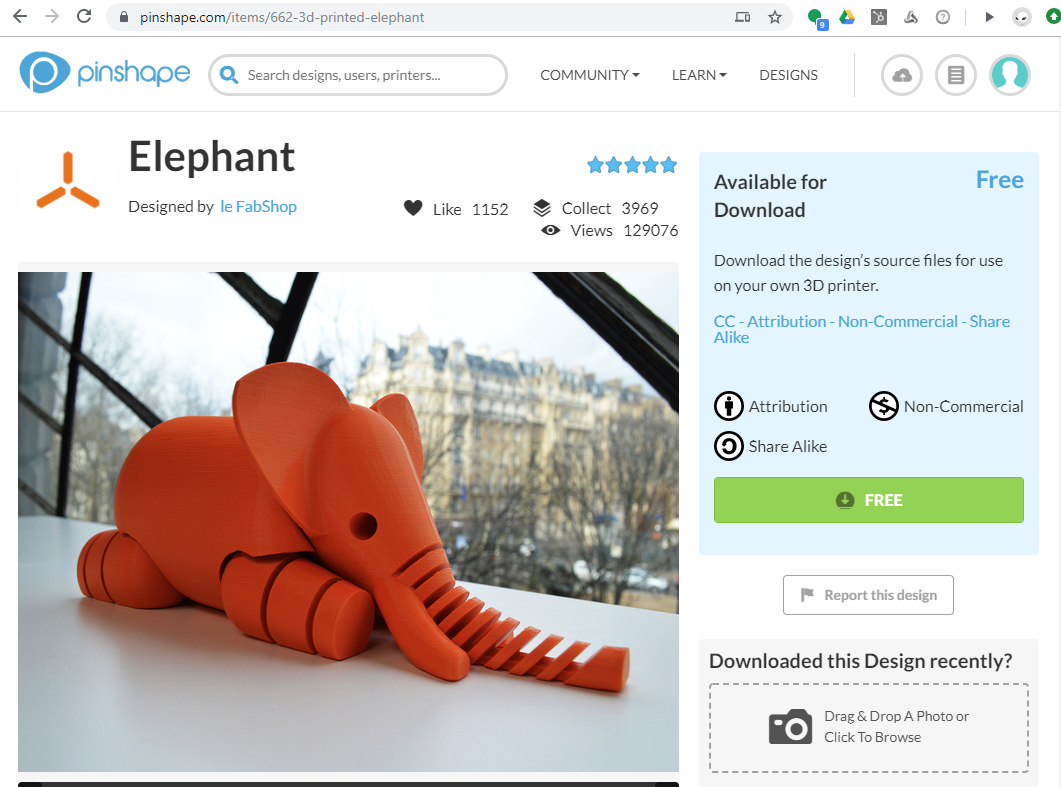Open the CC Attribution Non-Commercial Share Alike link

click(861, 330)
